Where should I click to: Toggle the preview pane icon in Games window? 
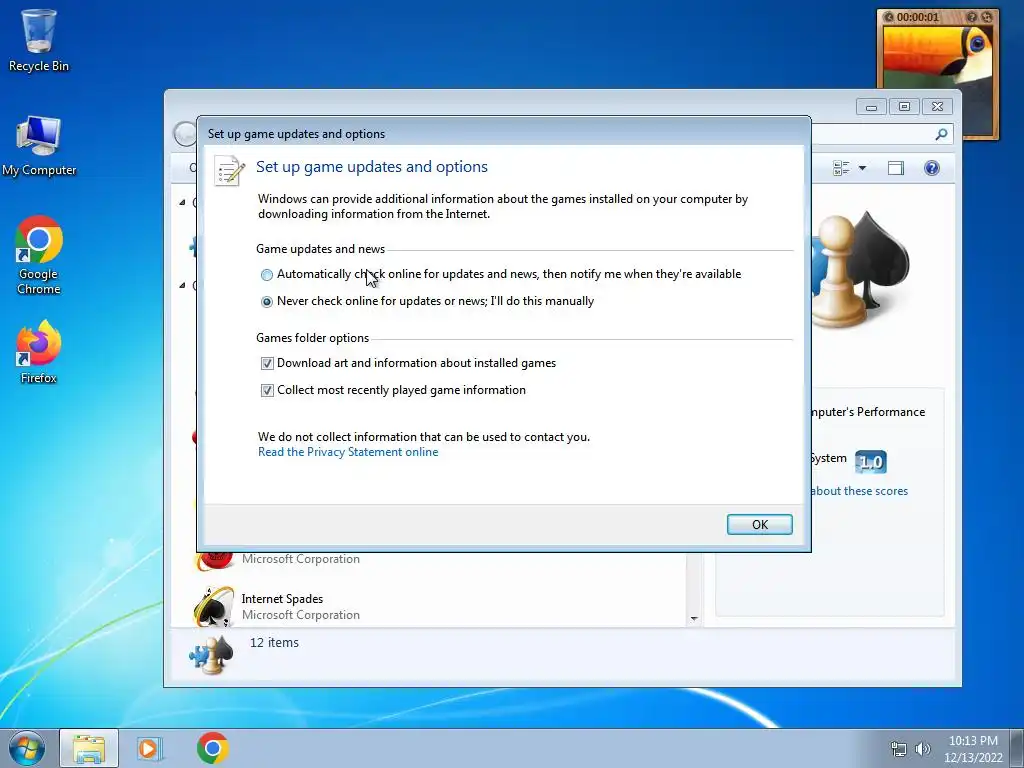point(896,168)
